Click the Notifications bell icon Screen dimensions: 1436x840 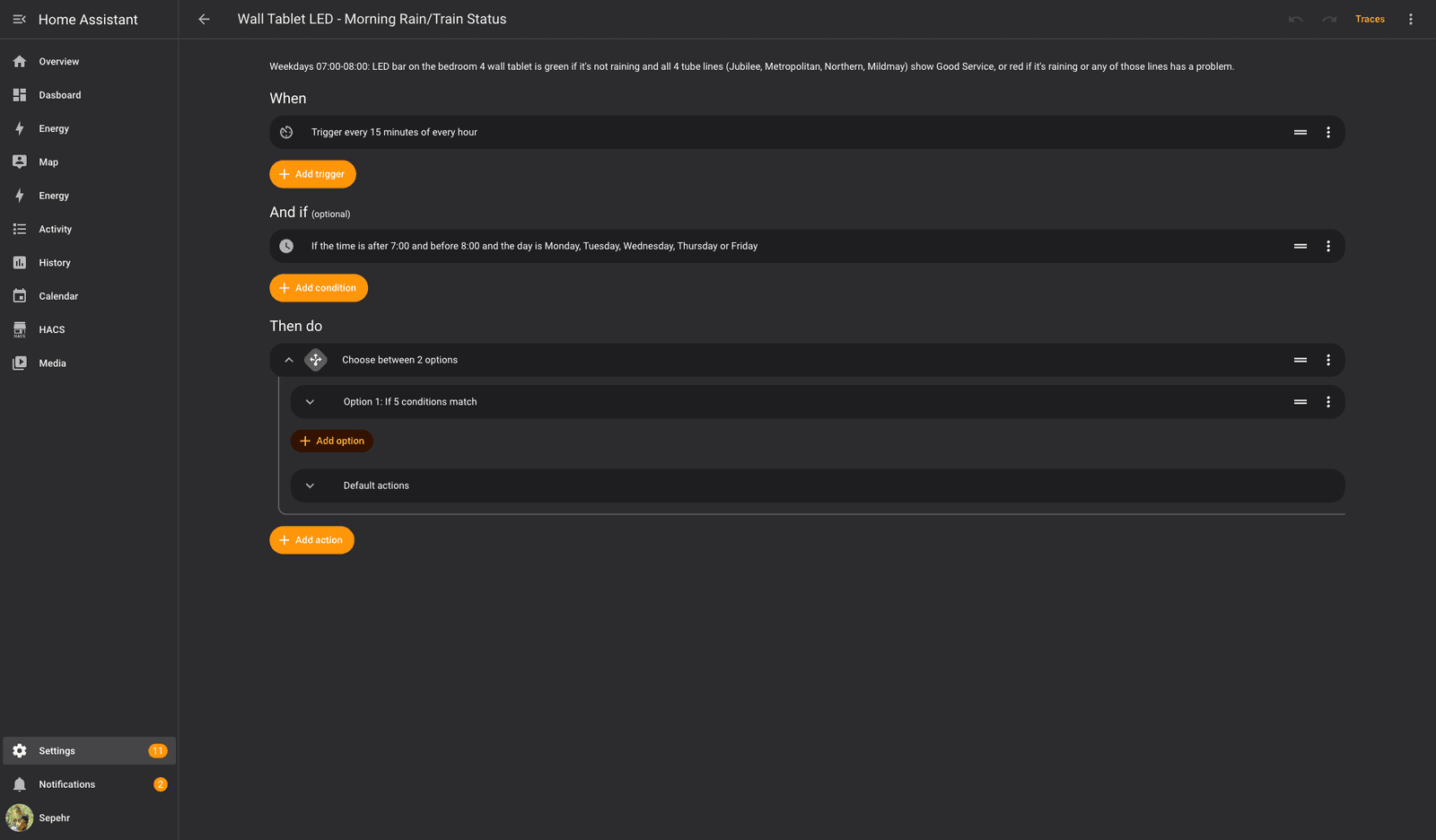coord(20,784)
